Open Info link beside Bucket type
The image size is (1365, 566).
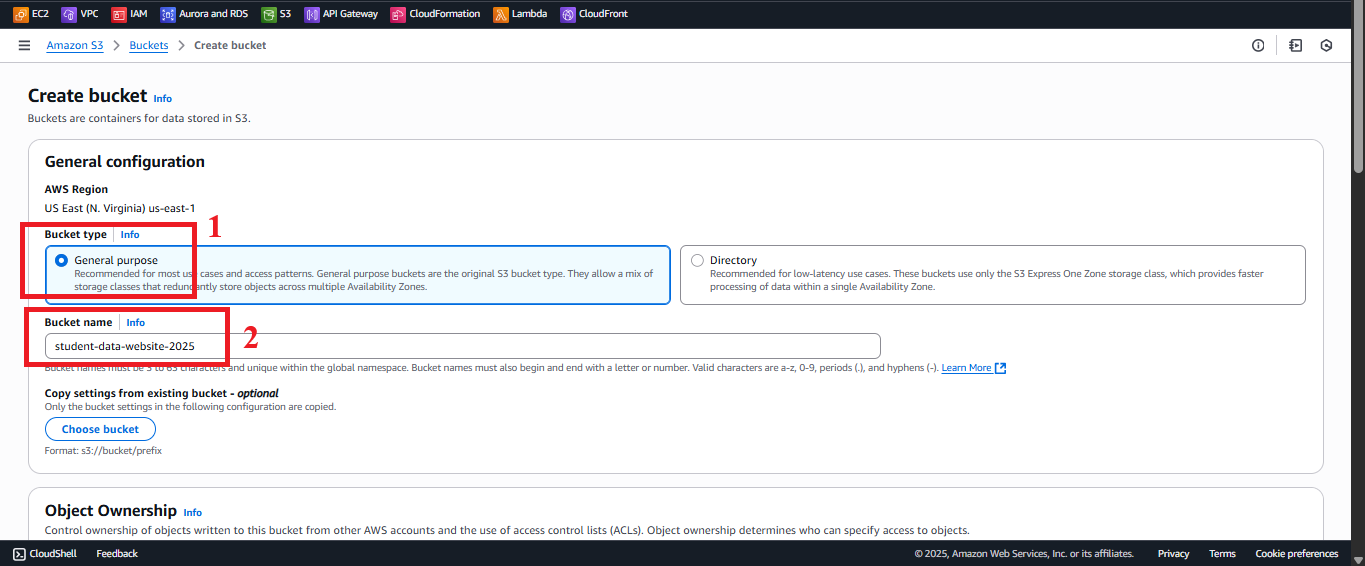click(x=130, y=234)
